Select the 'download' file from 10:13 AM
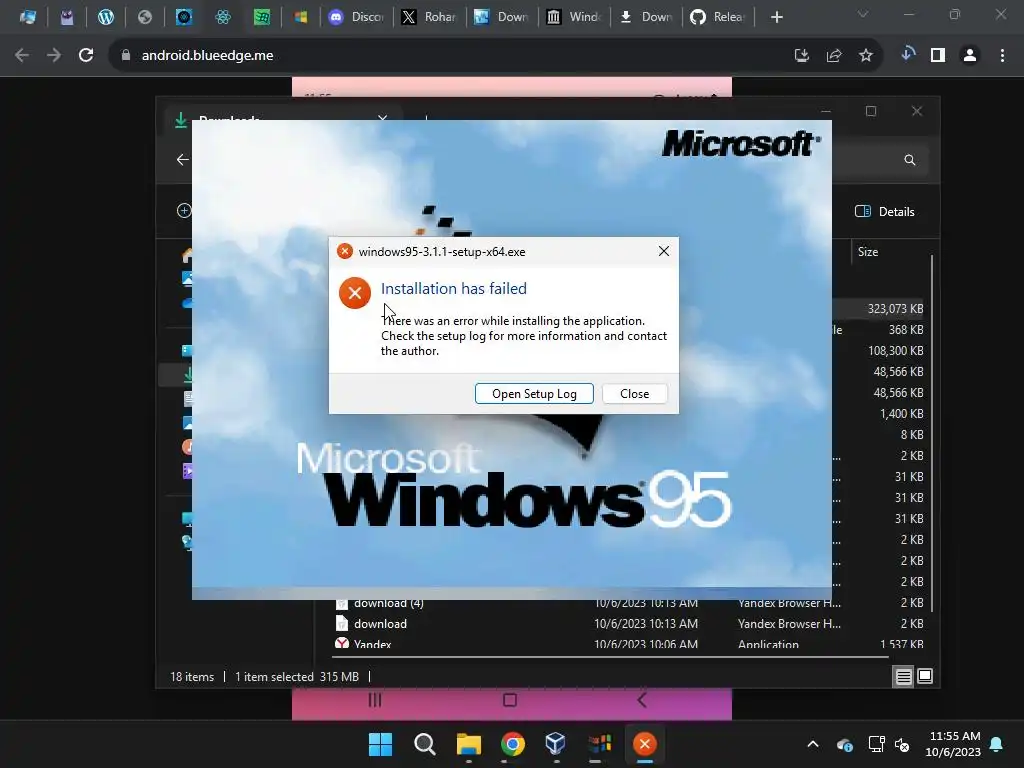The height and width of the screenshot is (768, 1024). coord(628,624)
